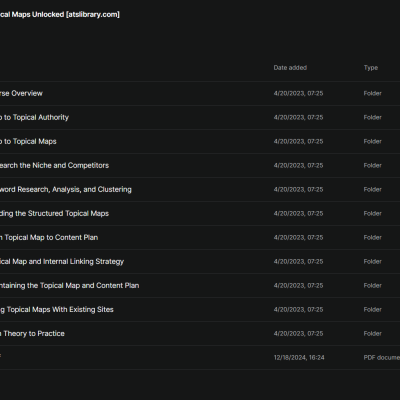Click 'Folder' type in 'to Topical Maps' row
This screenshot has height=400, width=400.
point(372,141)
